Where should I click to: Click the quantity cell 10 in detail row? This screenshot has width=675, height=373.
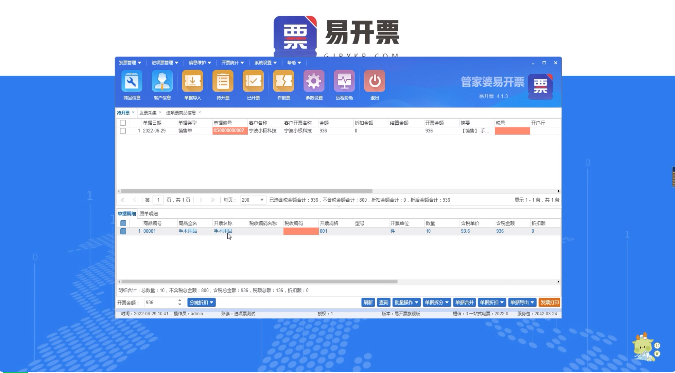click(428, 231)
